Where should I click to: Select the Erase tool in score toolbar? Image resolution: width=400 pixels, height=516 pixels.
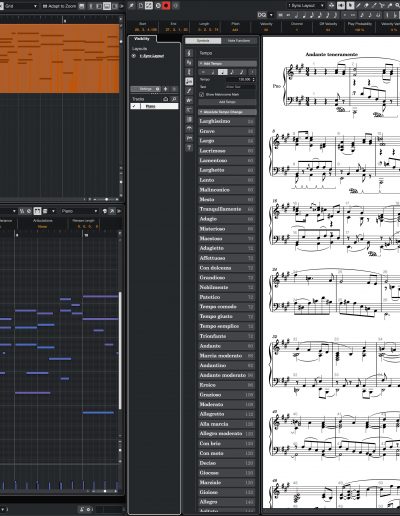pyautogui.click(x=366, y=5)
